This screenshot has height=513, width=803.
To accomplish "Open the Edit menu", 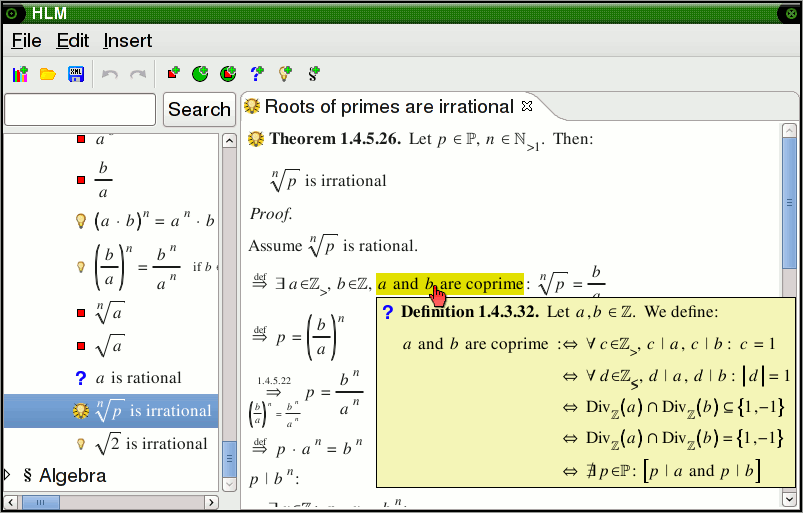I will click(x=73, y=41).
